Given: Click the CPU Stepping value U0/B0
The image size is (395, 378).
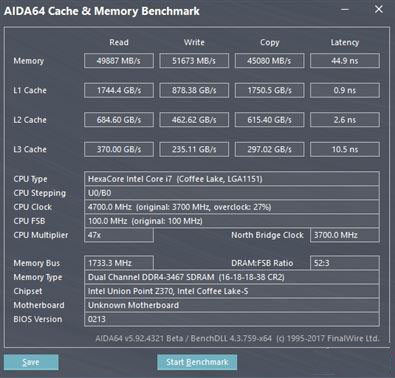Looking at the screenshot, I should point(232,193).
